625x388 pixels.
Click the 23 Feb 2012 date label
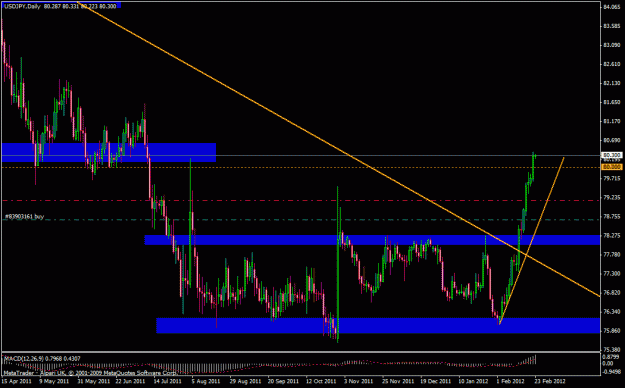[550, 381]
